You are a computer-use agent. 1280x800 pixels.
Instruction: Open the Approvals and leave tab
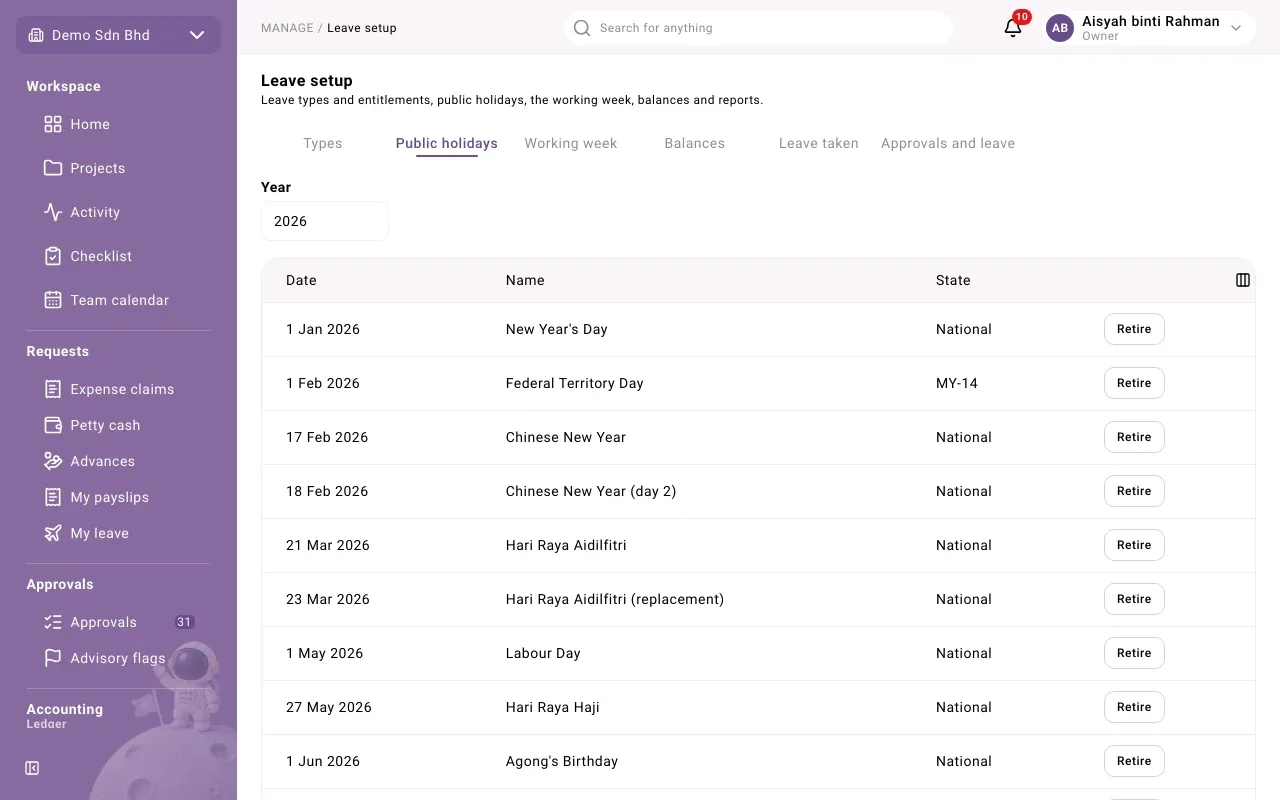(x=948, y=143)
